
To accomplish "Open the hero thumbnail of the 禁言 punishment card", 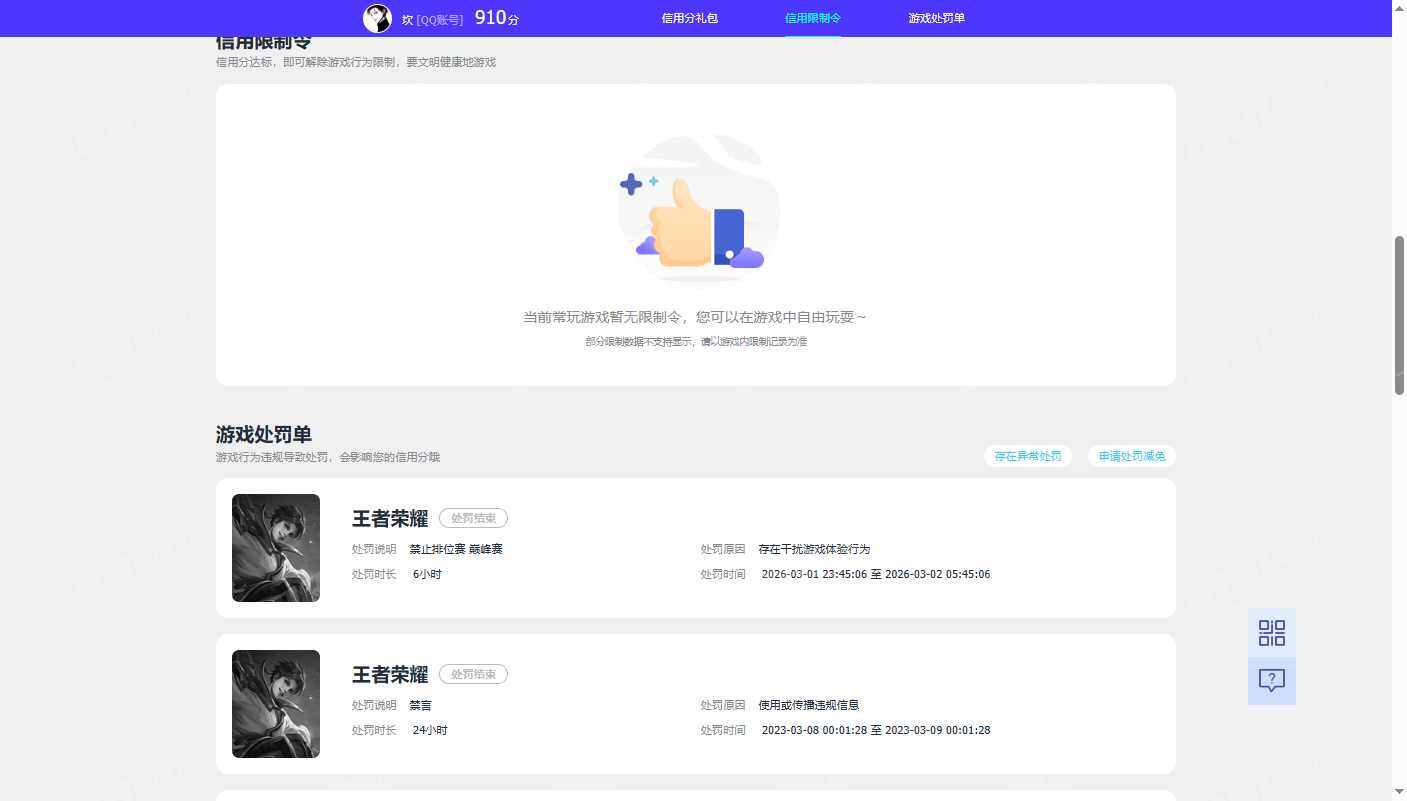I will click(x=276, y=704).
